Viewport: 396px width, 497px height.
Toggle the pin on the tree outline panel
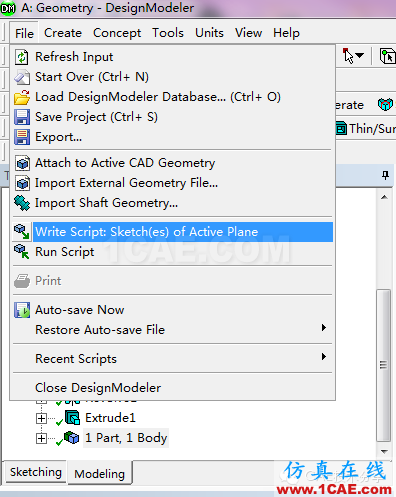385,175
